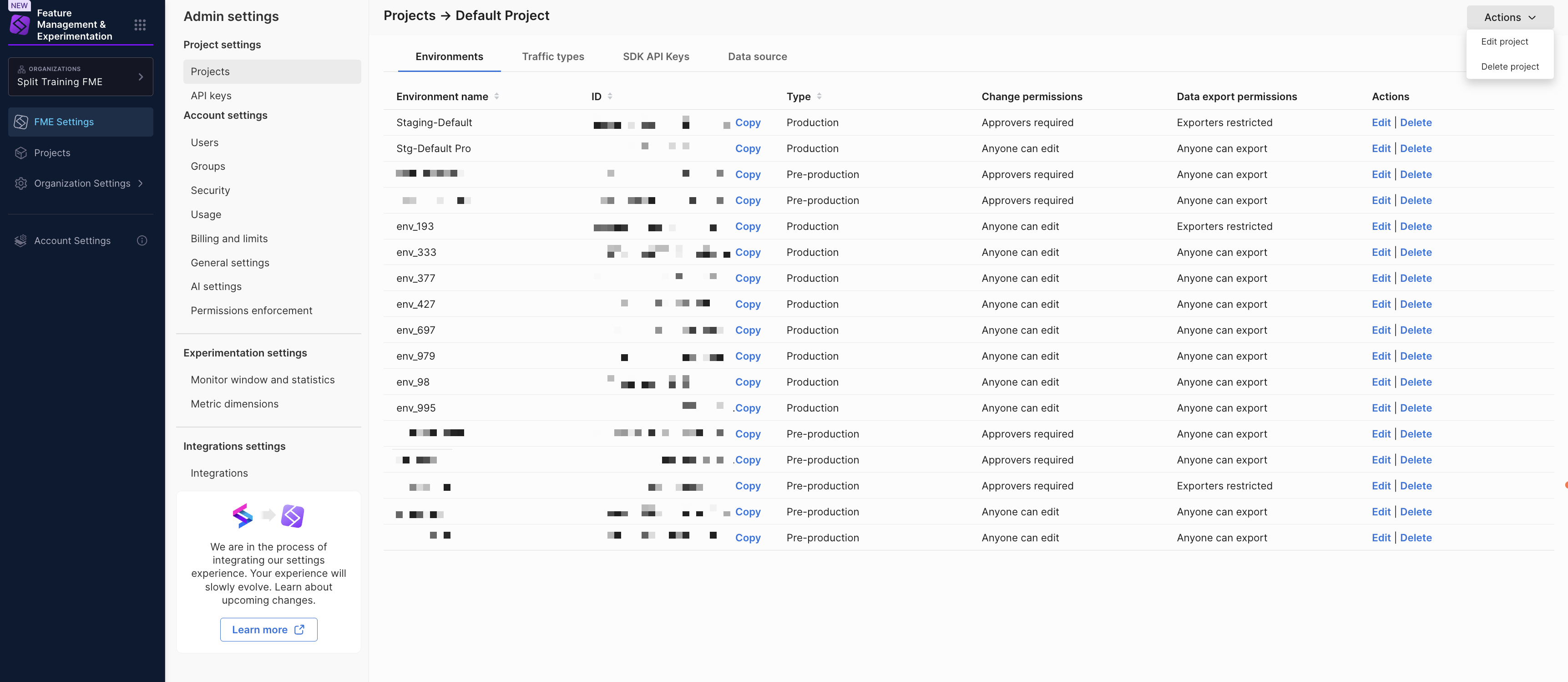Sort by Environment name column arrows
Viewport: 1568px width, 682px height.
pyautogui.click(x=497, y=96)
